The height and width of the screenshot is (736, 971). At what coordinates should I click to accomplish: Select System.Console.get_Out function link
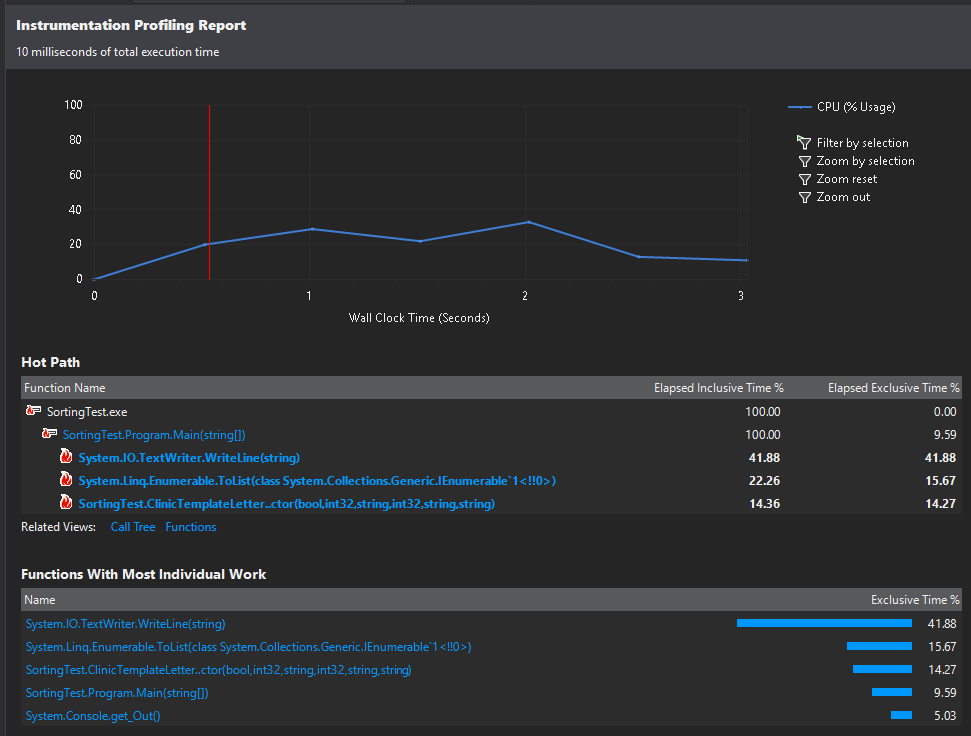tap(92, 715)
